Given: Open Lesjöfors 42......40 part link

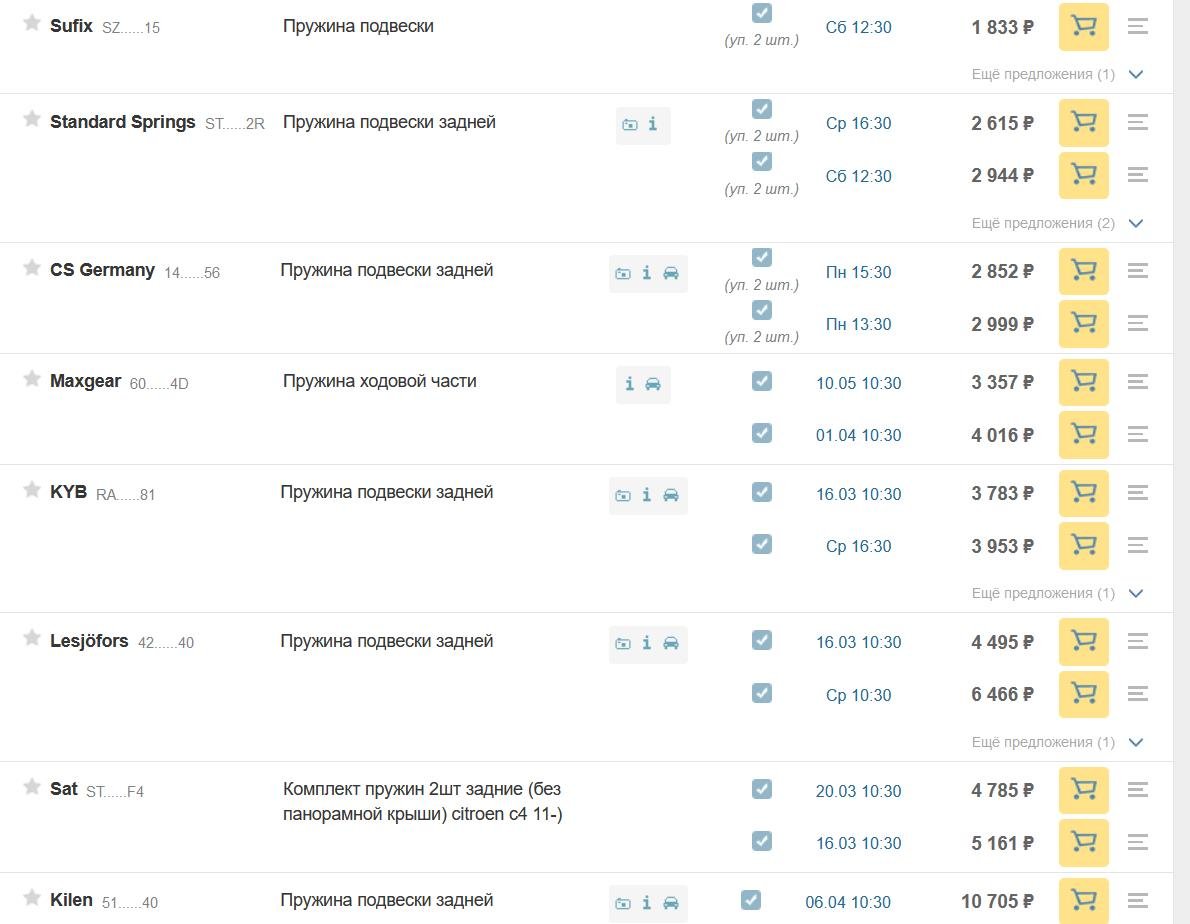Looking at the screenshot, I should coord(165,643).
